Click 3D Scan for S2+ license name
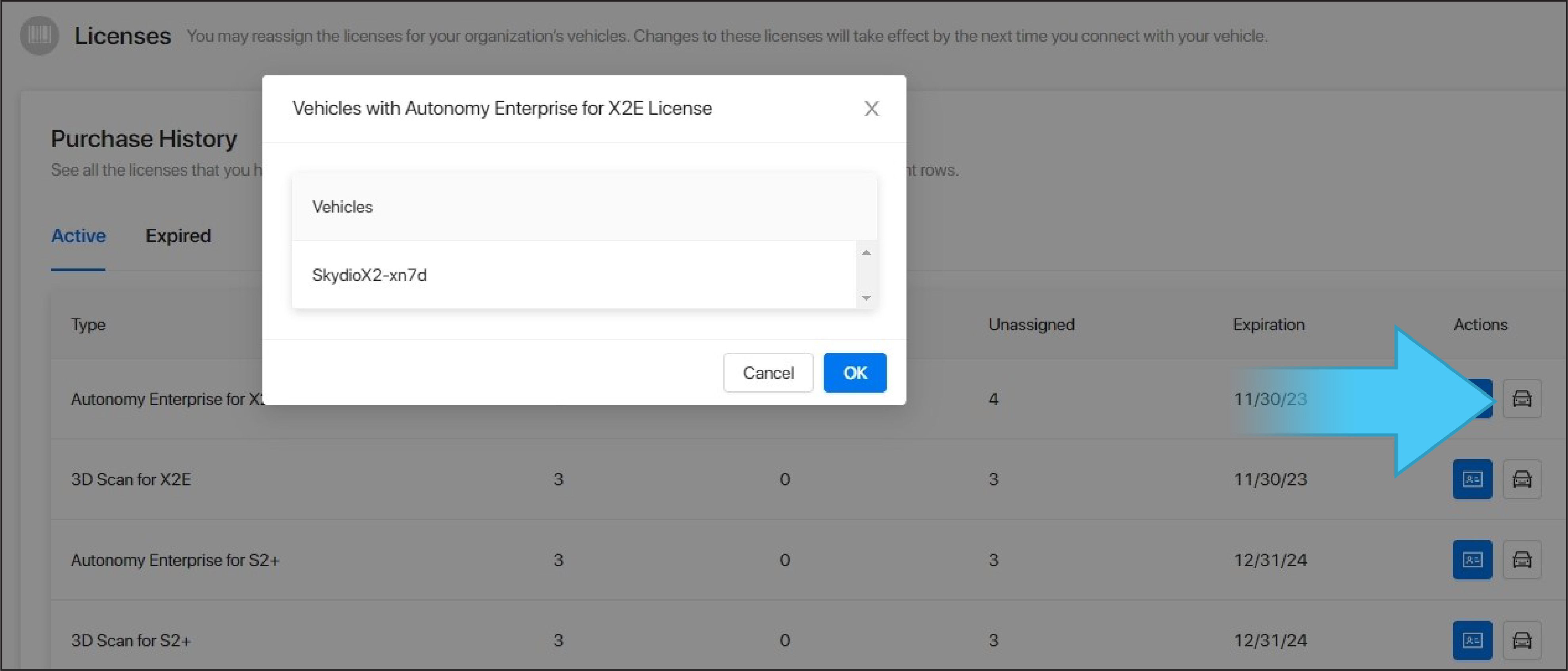Screen dimensions: 1568x671 (x=131, y=640)
